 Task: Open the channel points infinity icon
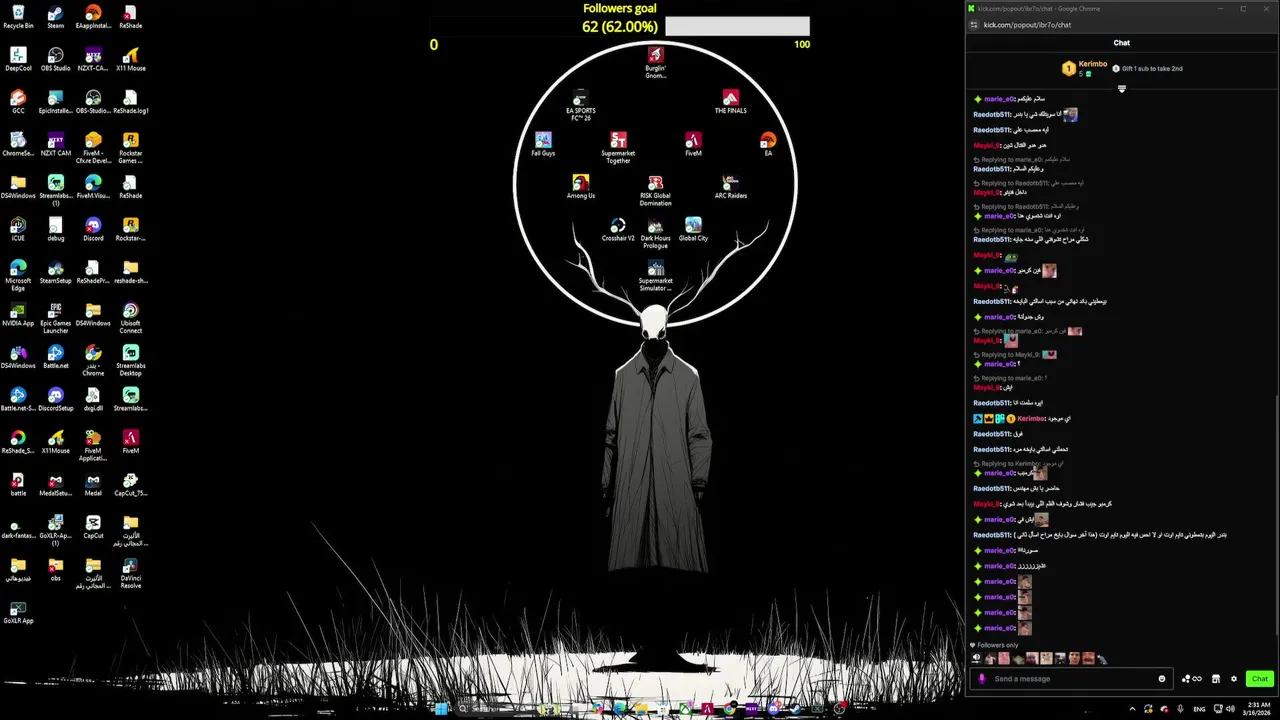[x=1192, y=679]
